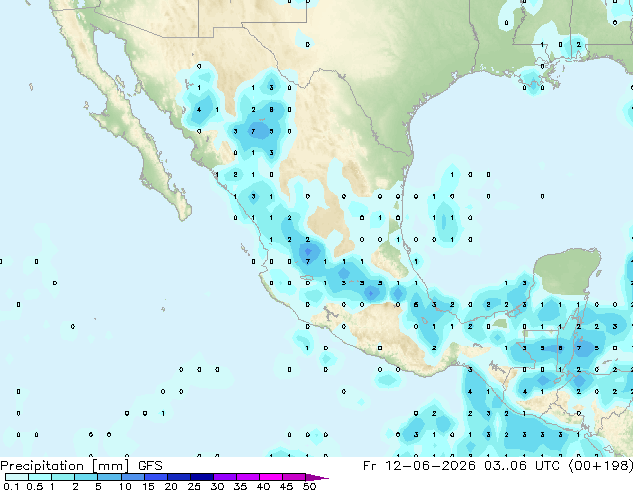Image resolution: width=634 pixels, height=490 pixels.
Task: Click the 0.1–0.5 mm palest legend swatch
Action: [17, 477]
